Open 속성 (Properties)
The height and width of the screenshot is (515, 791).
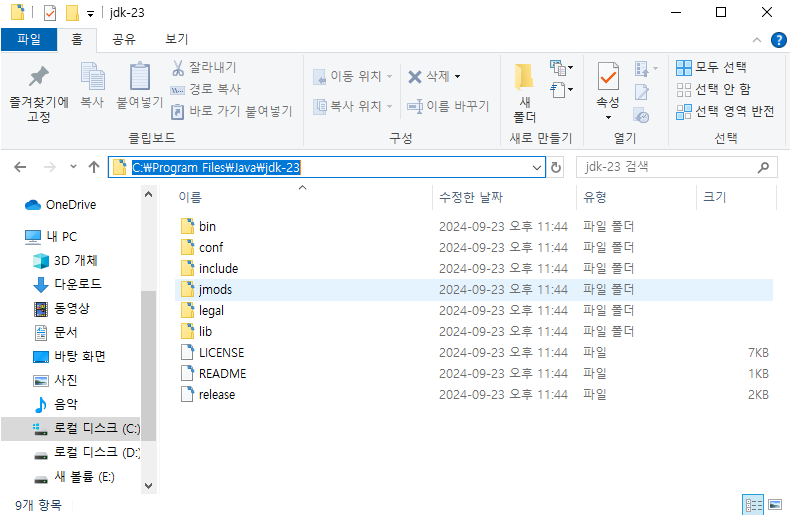click(x=608, y=91)
